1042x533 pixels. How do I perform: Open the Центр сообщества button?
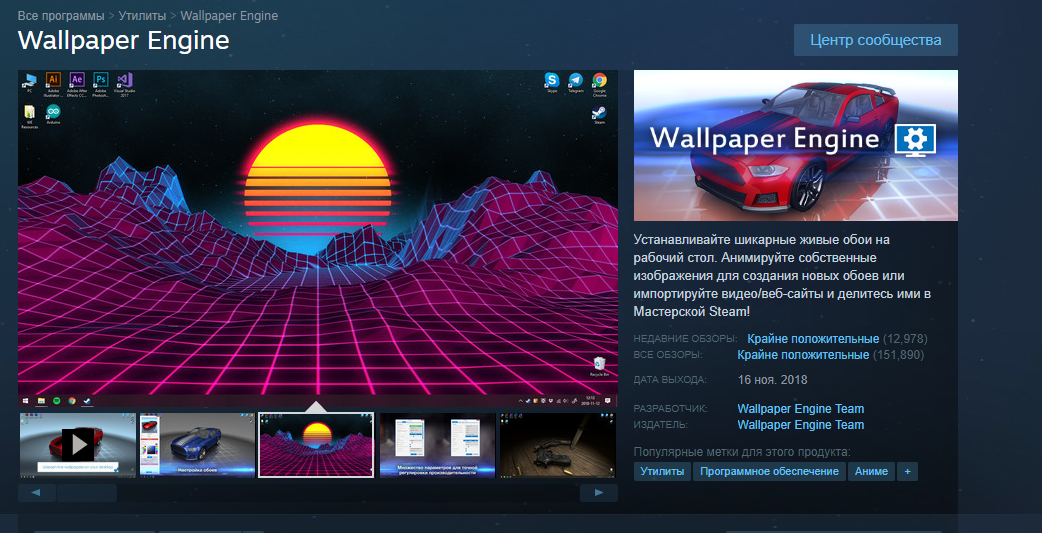pos(875,40)
